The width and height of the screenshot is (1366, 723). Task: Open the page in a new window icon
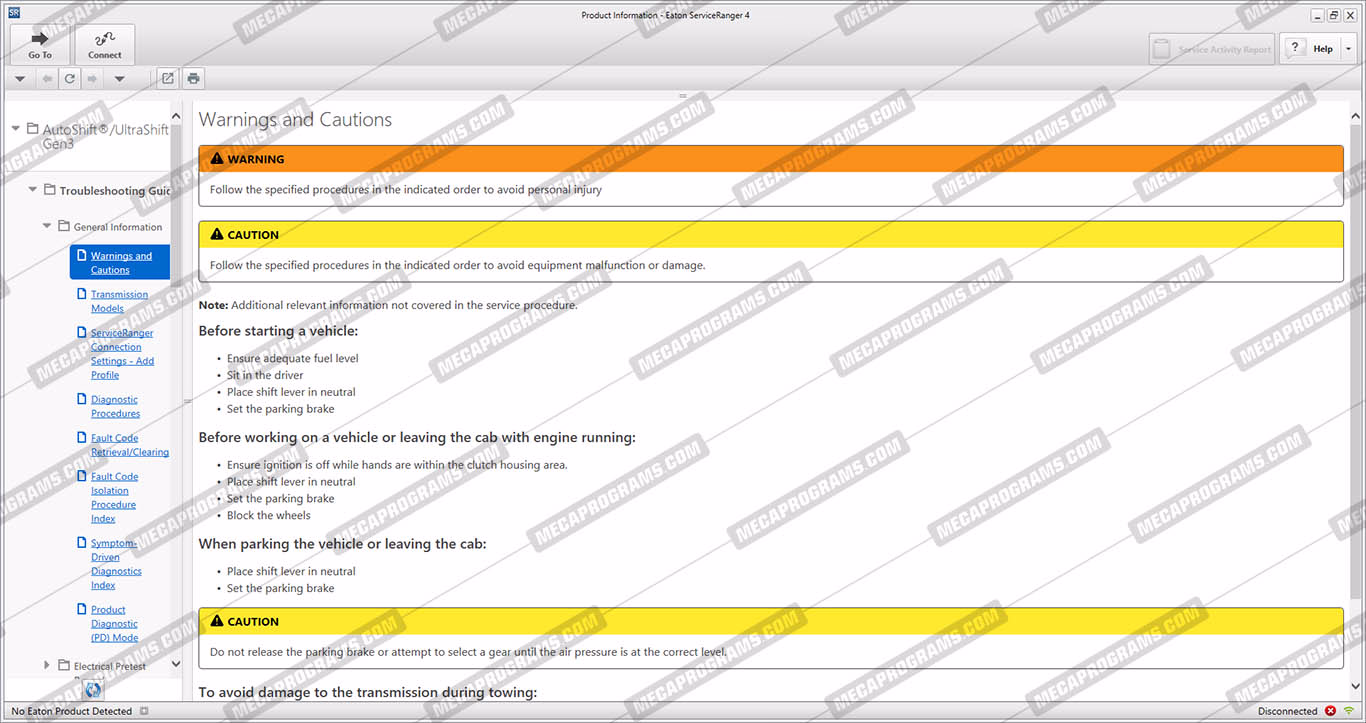click(x=167, y=79)
